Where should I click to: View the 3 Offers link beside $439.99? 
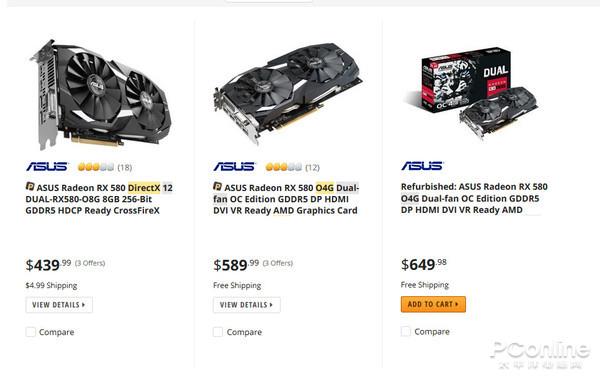[90, 263]
